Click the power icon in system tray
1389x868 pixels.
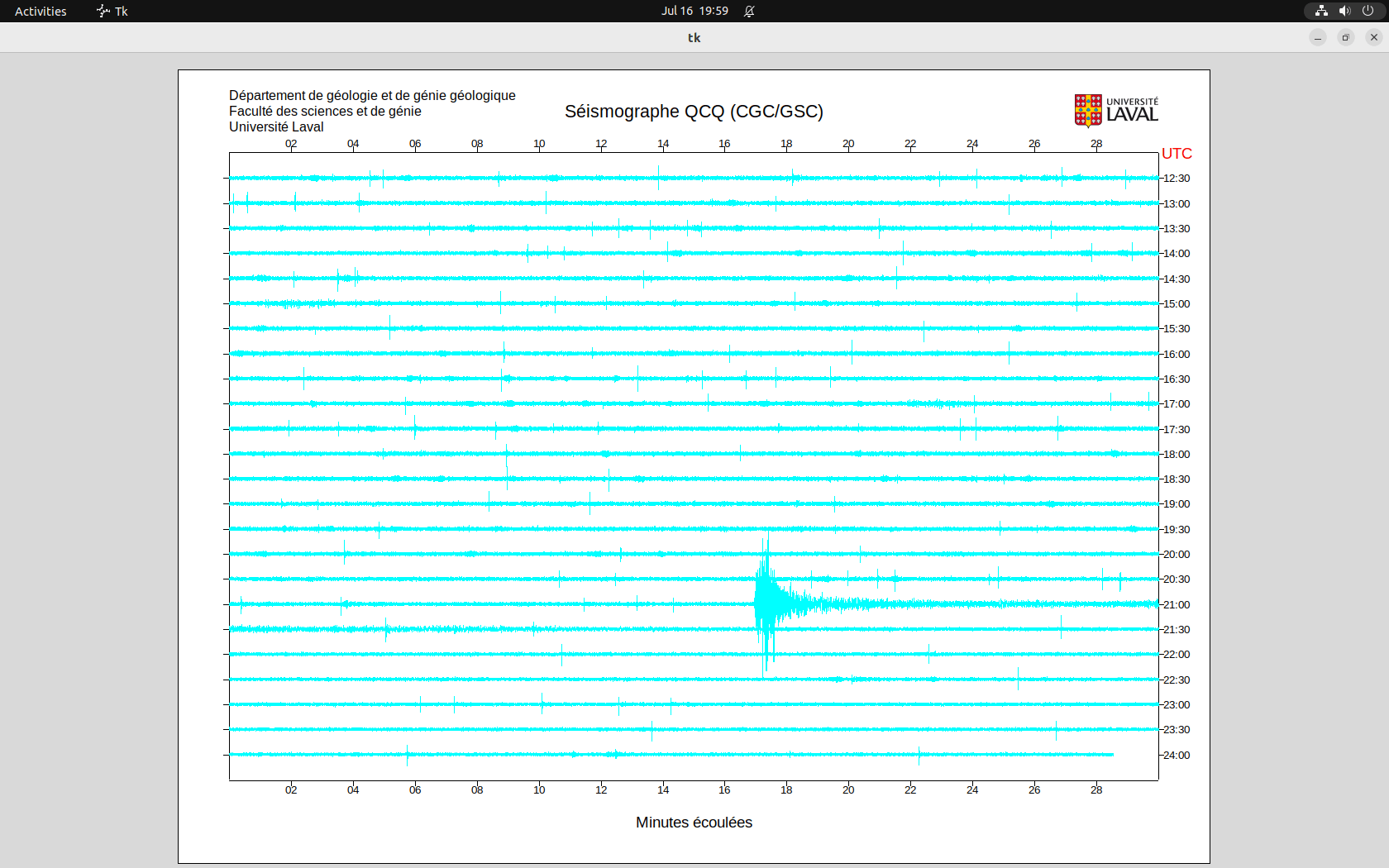[1368, 11]
